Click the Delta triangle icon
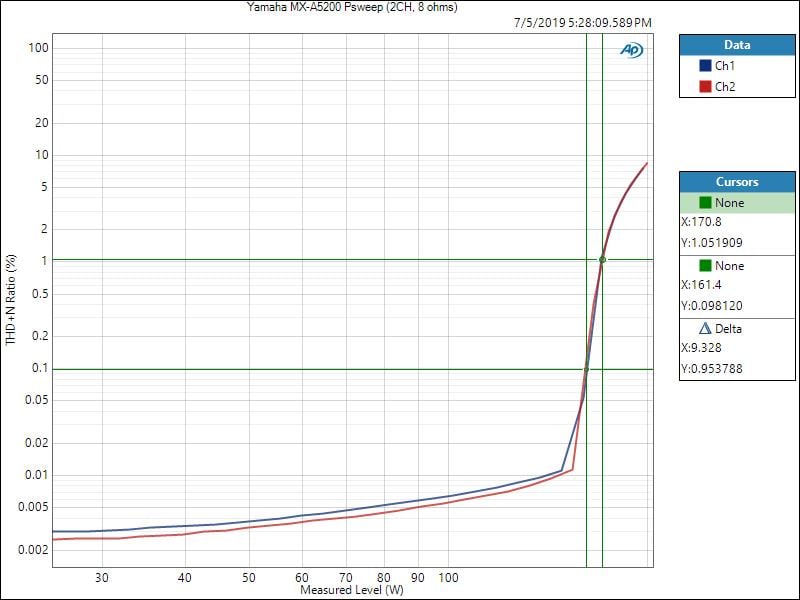 tap(705, 329)
